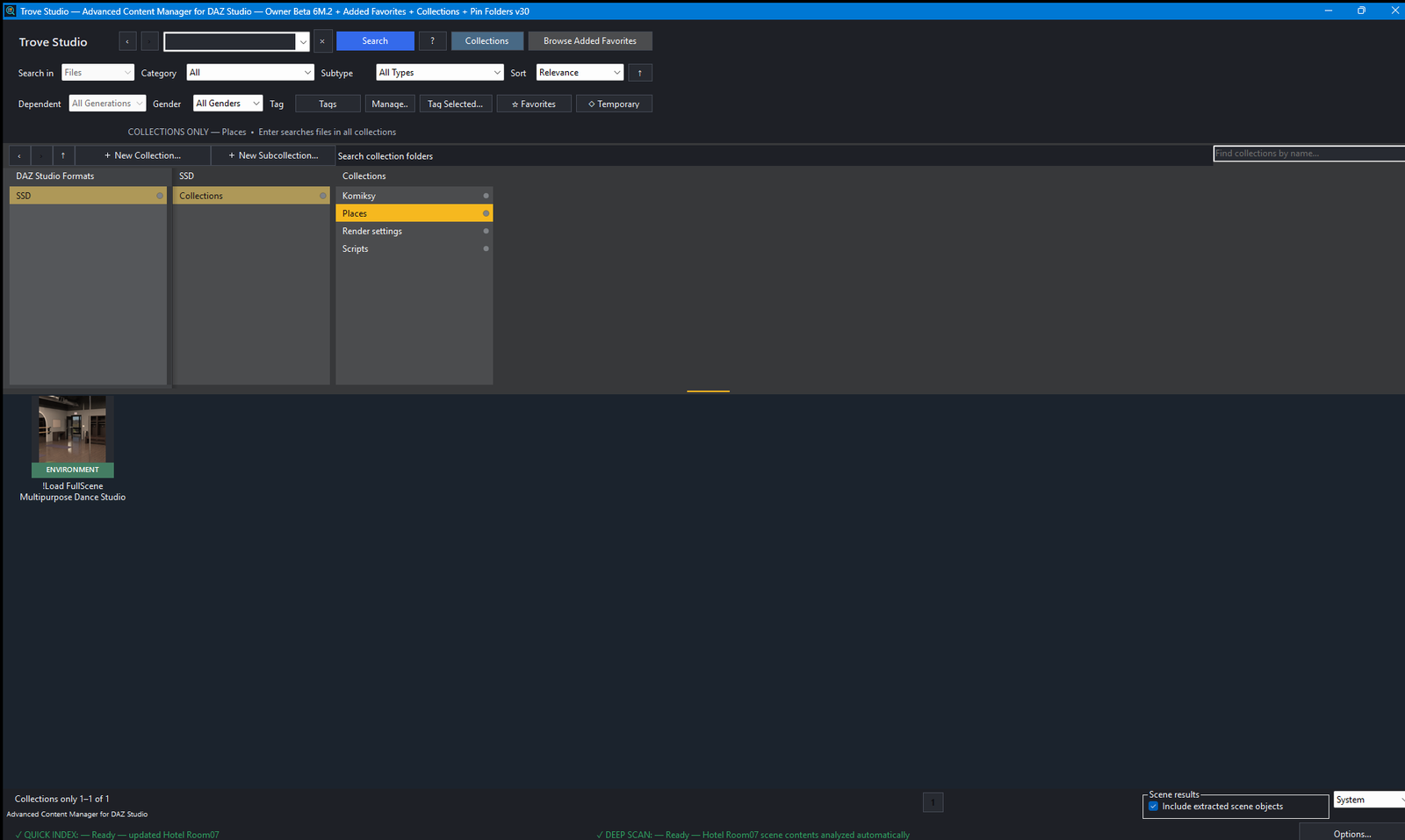Screen dimensions: 1405x840
Task: Open the Tags button
Action: pyautogui.click(x=328, y=104)
